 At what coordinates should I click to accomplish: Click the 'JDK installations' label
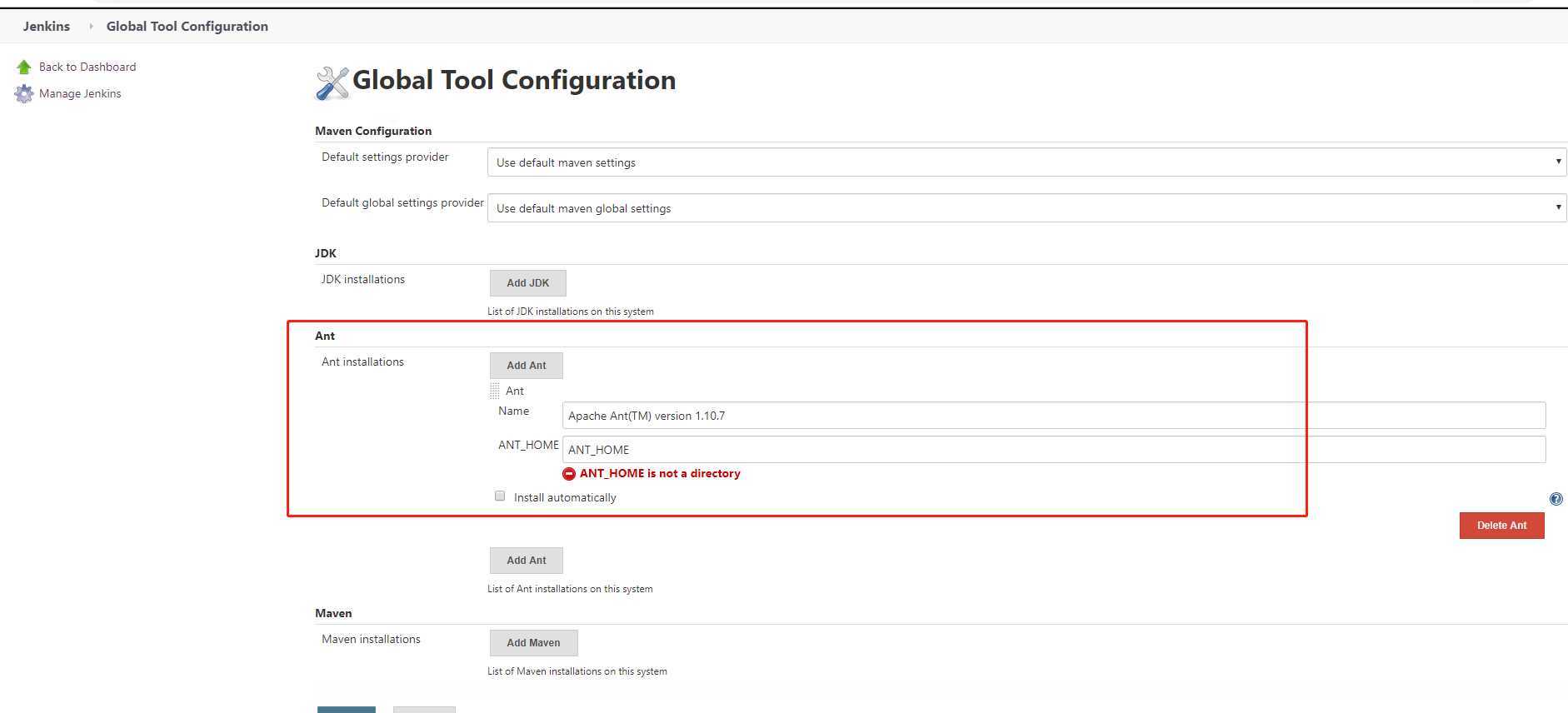[x=363, y=279]
